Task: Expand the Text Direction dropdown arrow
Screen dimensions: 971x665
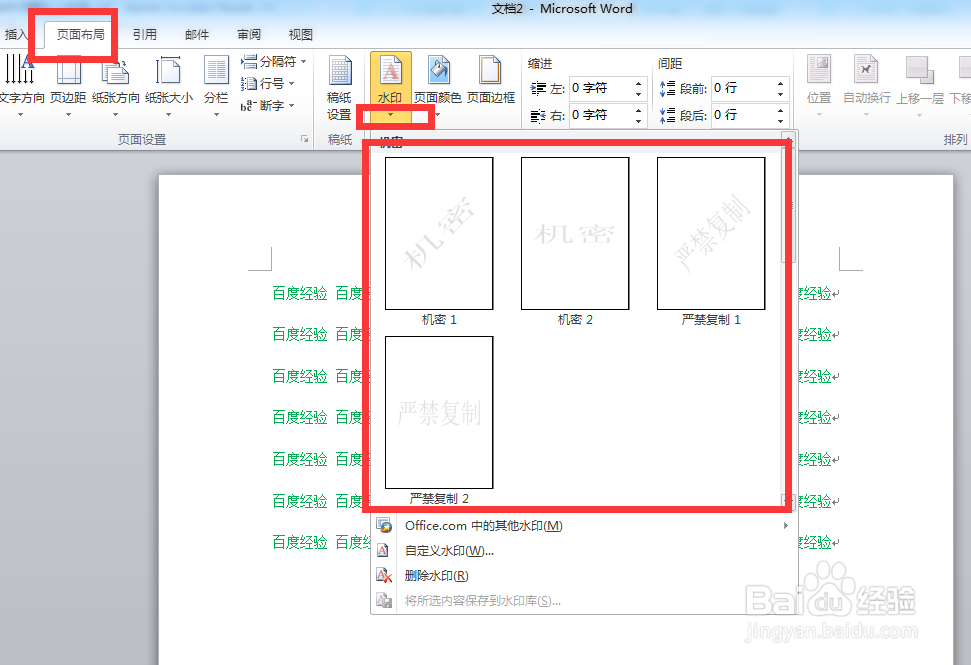Action: pyautogui.click(x=20, y=115)
